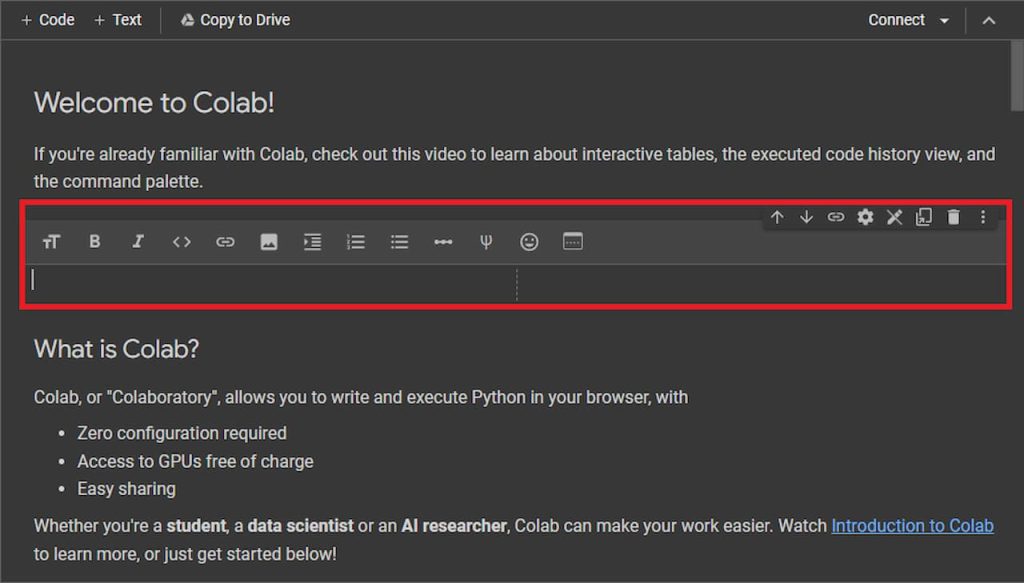Click inside the text cell editor
The width and height of the screenshot is (1024, 583).
270,281
